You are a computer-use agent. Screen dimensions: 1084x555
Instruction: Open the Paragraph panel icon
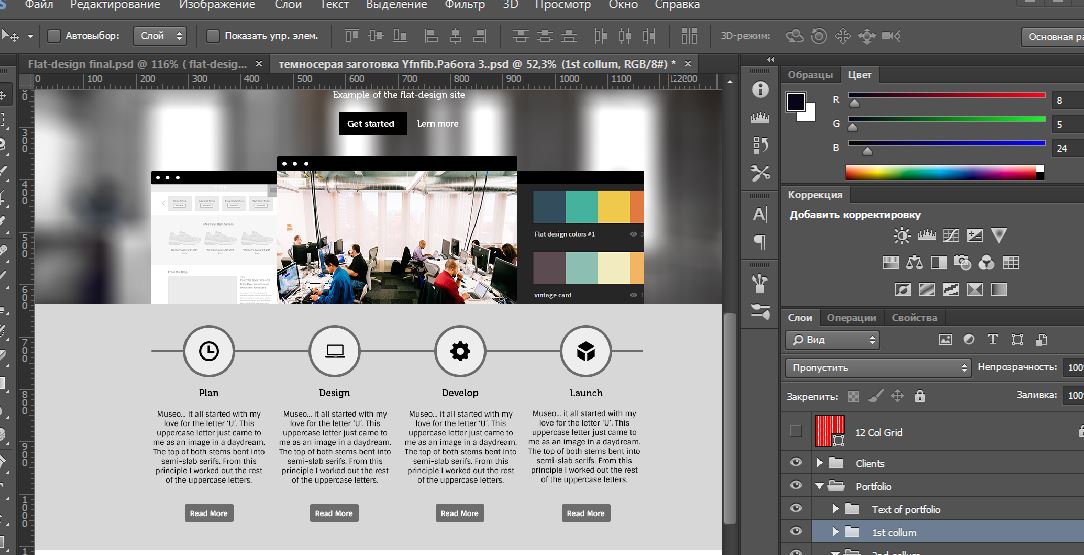760,241
